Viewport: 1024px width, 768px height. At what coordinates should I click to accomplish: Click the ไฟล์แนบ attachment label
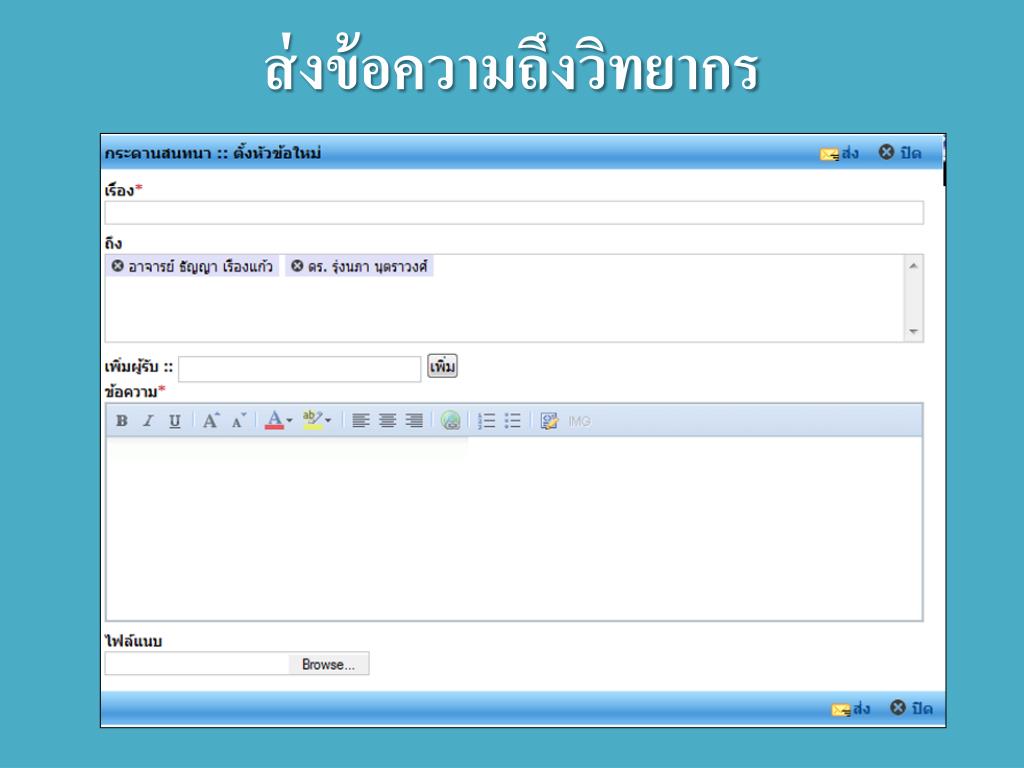pos(134,641)
